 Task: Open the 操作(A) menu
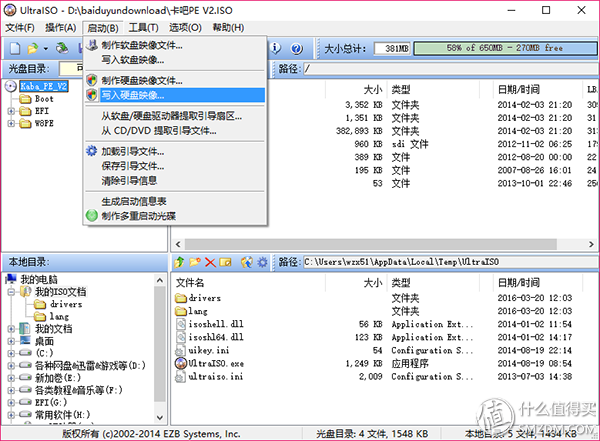[60, 28]
